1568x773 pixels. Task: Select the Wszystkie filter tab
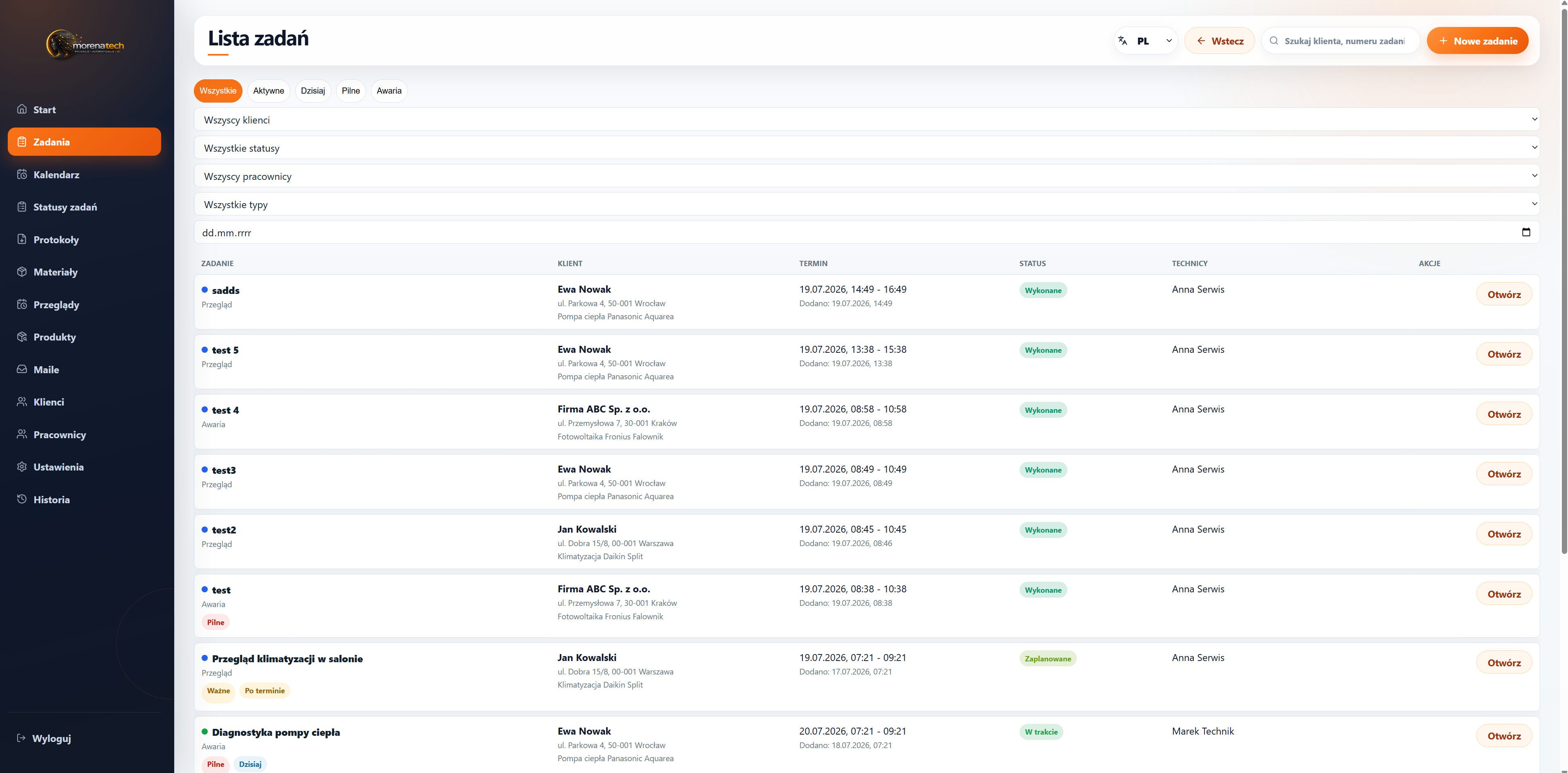point(218,91)
